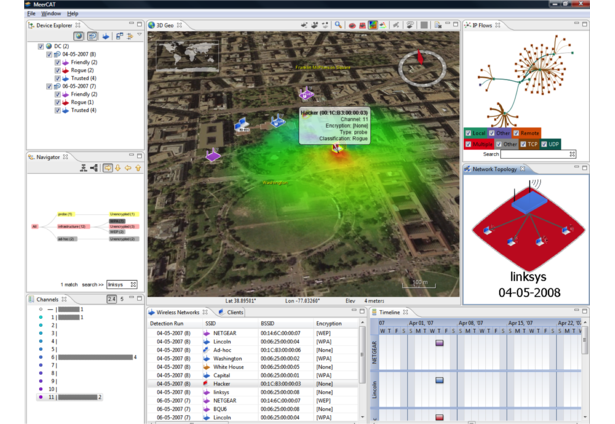Click the blue access point icon in Device Explorer toolbar

point(106,36)
